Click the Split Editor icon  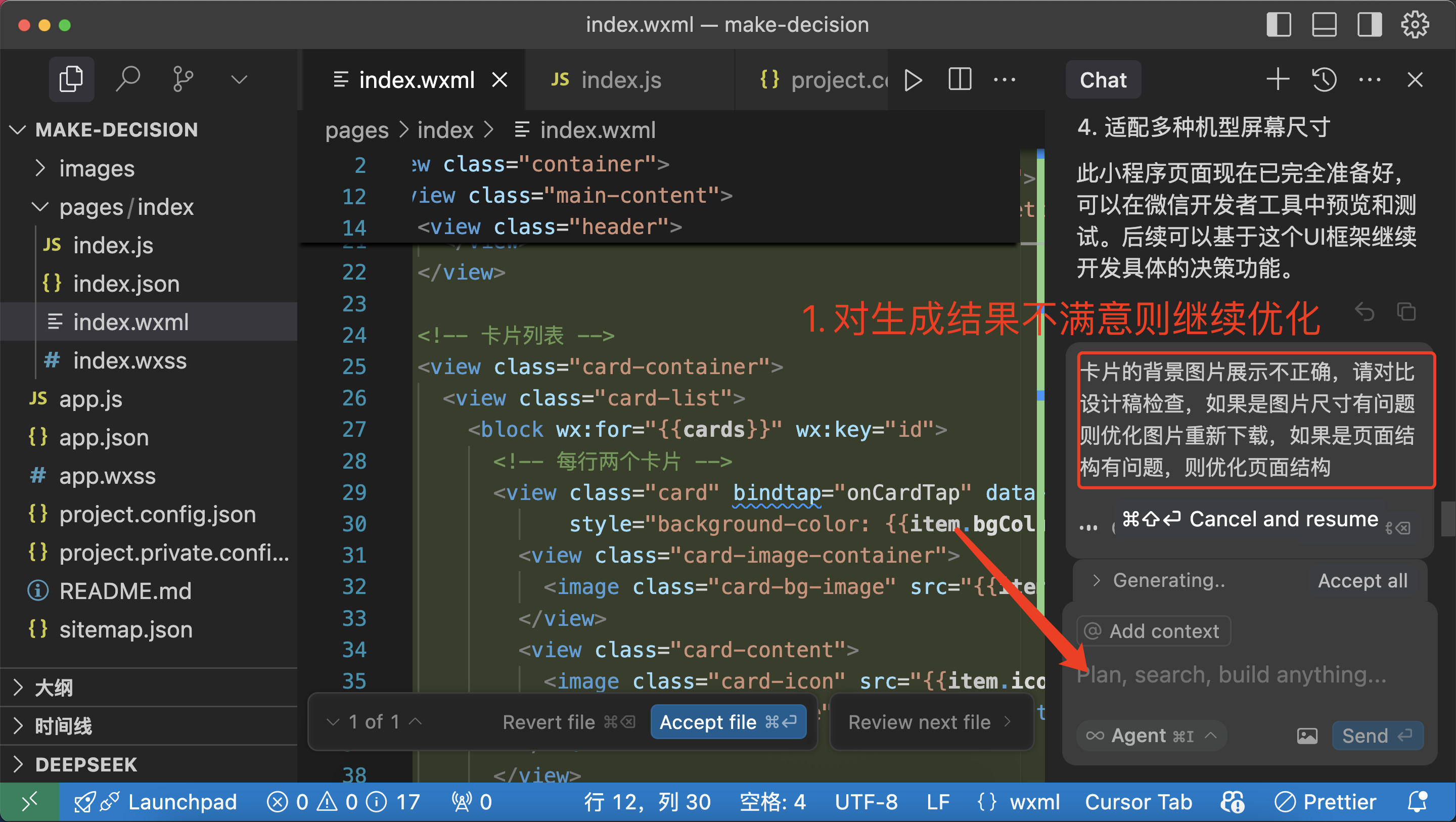[x=959, y=80]
